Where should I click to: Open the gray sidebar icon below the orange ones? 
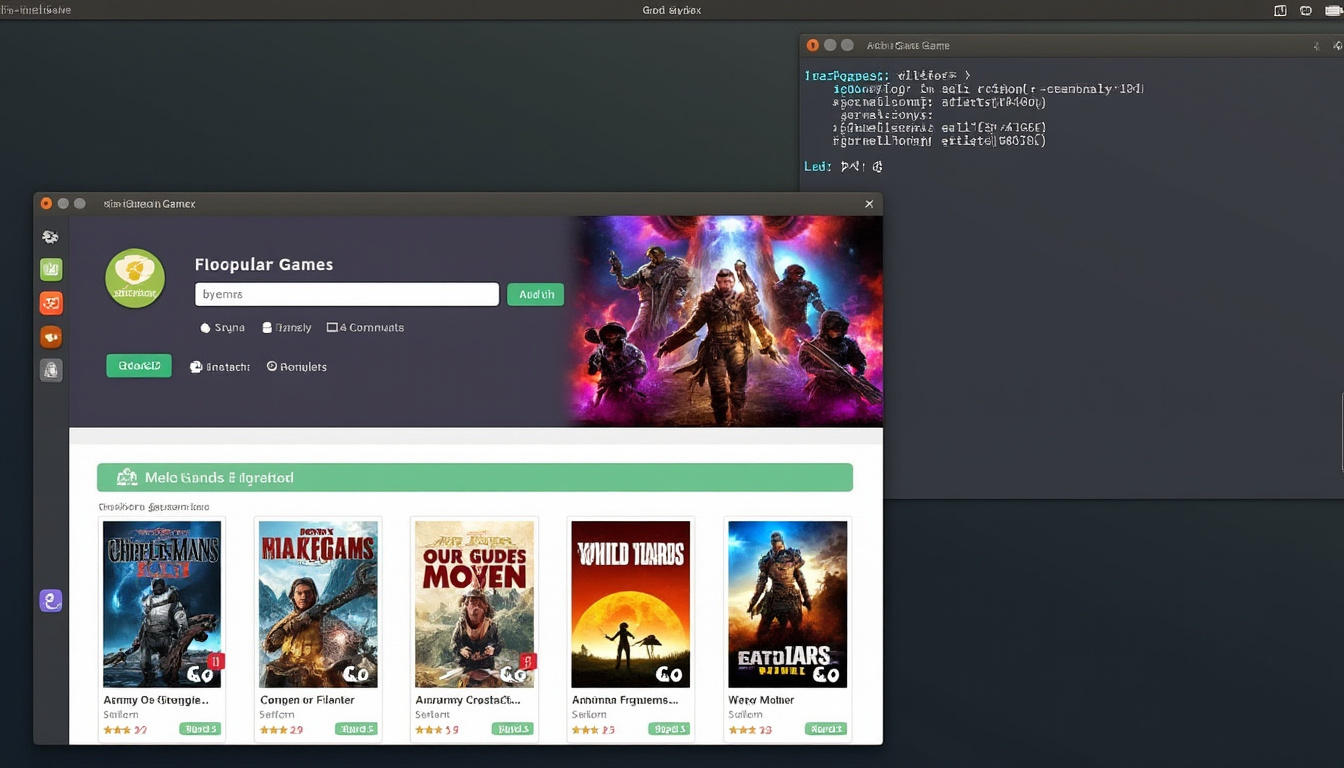tap(51, 370)
